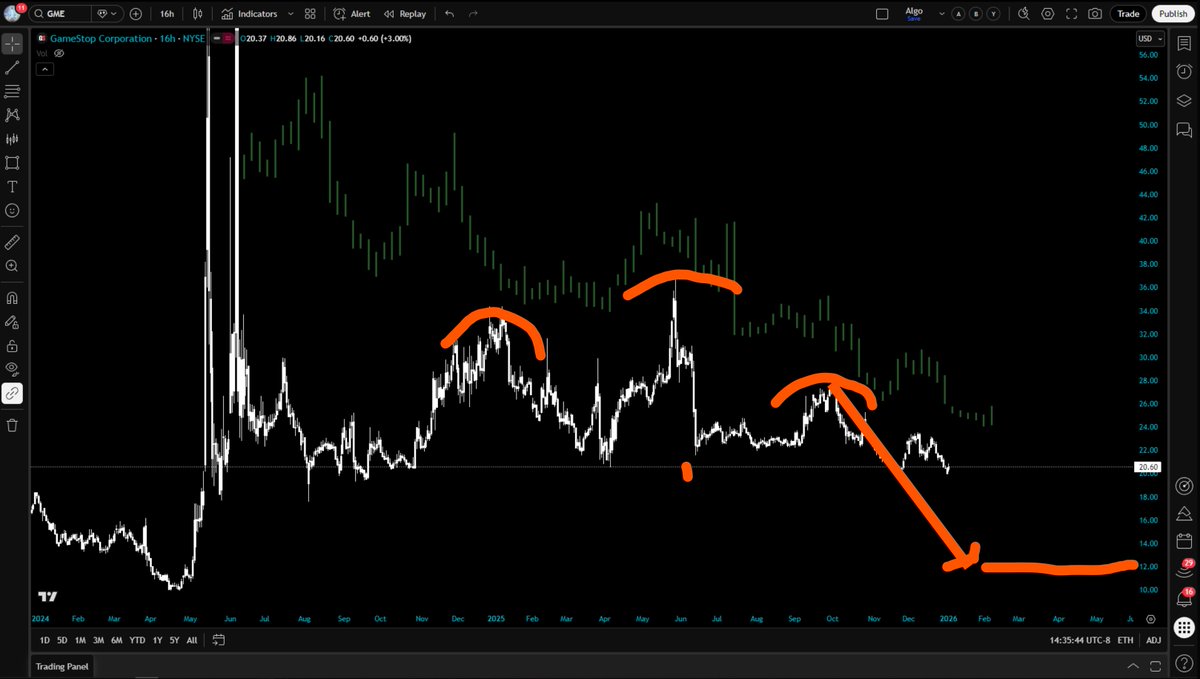Open the Trade button

click(x=1128, y=14)
